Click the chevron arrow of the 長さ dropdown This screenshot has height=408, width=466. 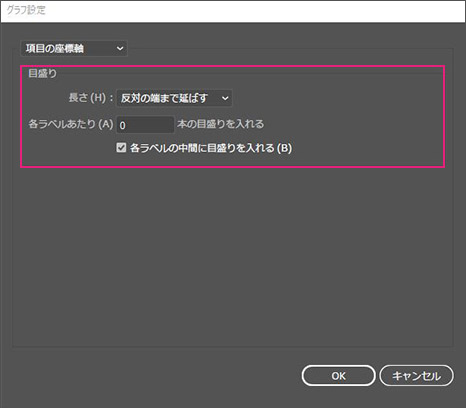pyautogui.click(x=225, y=98)
